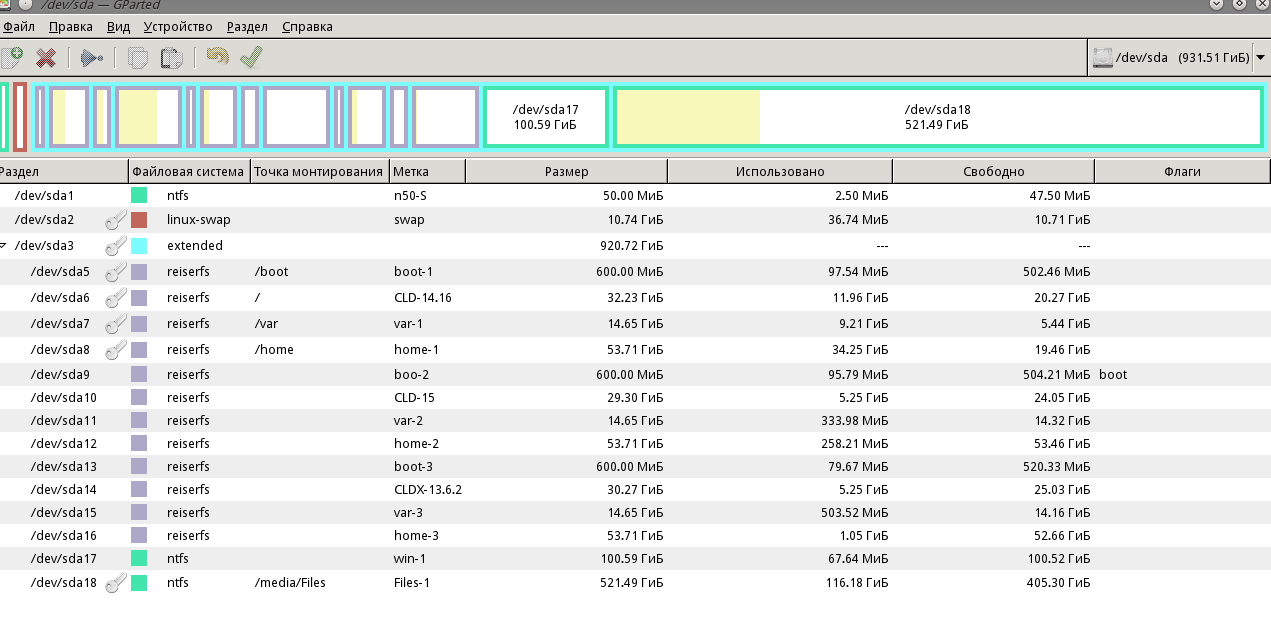Click the 'CLDX-13.6.2' label cell
Viewport: 1271px width, 626px height.
[428, 490]
